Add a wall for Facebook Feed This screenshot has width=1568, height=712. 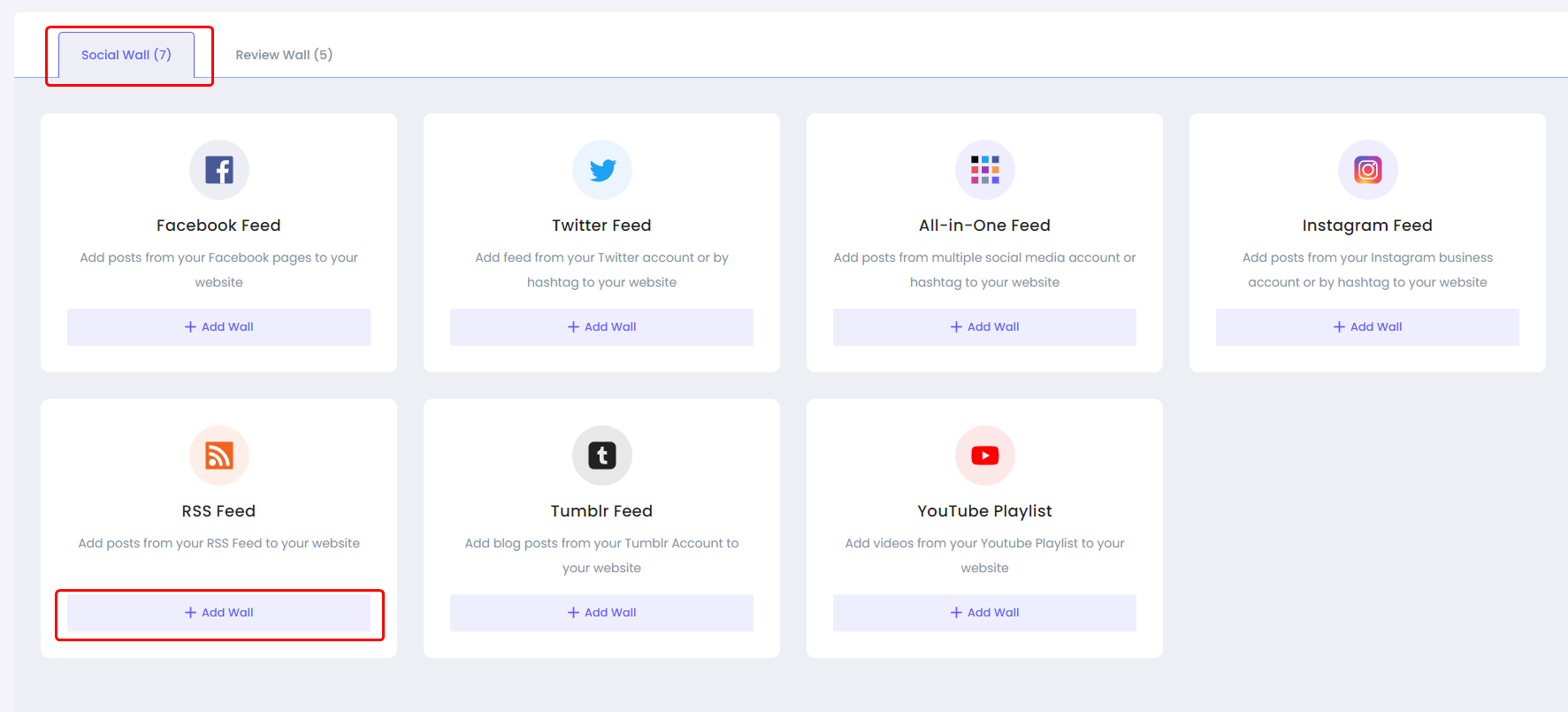219,327
